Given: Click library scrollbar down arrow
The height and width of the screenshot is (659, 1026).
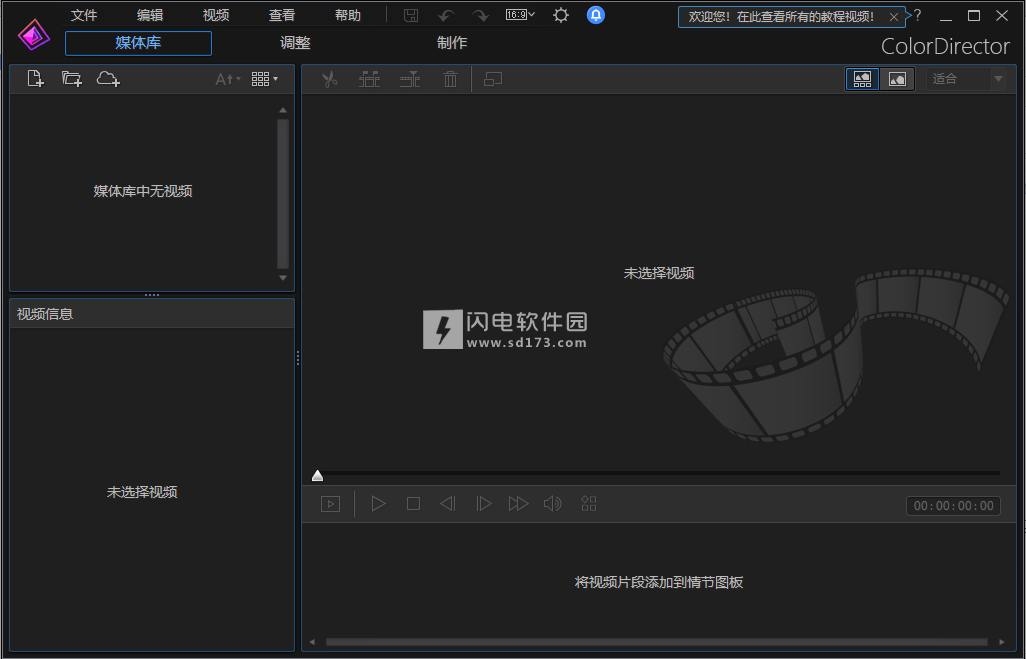Looking at the screenshot, I should coord(283,278).
